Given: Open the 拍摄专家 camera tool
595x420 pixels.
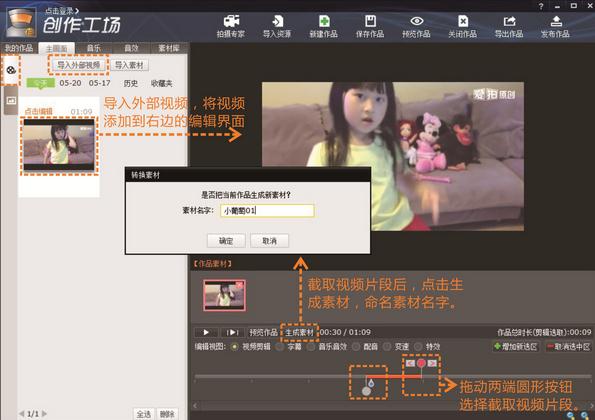Looking at the screenshot, I should 231,26.
